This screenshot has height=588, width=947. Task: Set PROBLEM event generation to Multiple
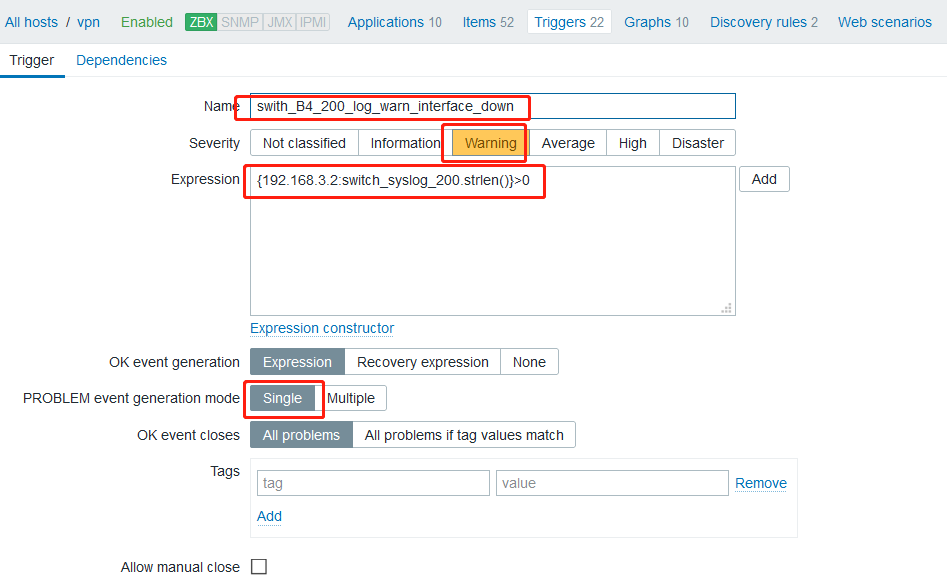[351, 398]
